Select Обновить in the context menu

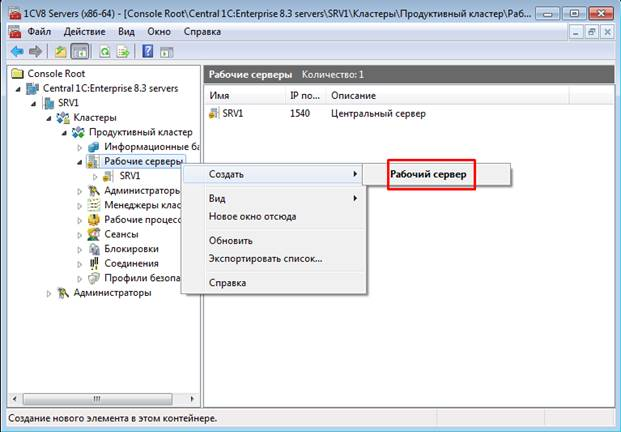tap(230, 240)
